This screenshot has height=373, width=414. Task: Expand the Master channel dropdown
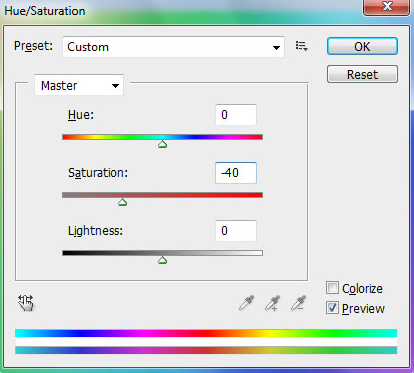[x=79, y=85]
